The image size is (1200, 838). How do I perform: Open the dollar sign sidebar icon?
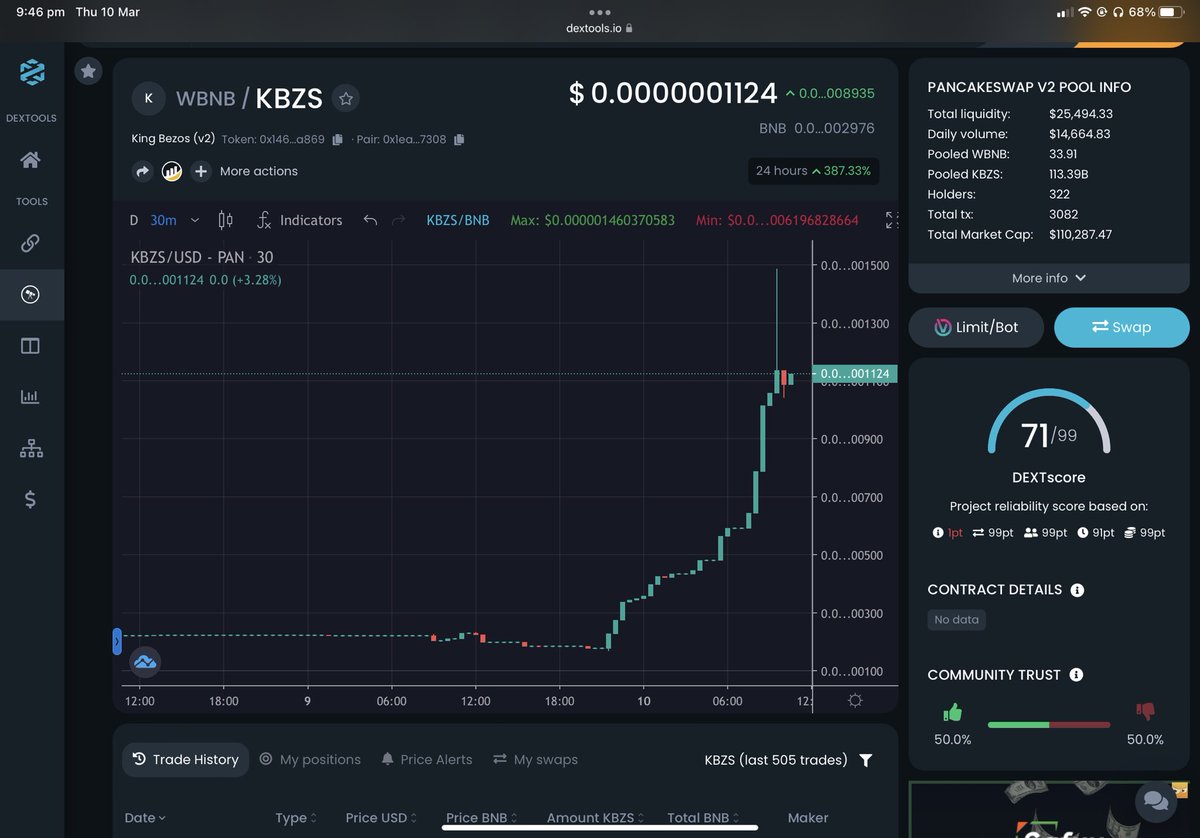pyautogui.click(x=31, y=500)
